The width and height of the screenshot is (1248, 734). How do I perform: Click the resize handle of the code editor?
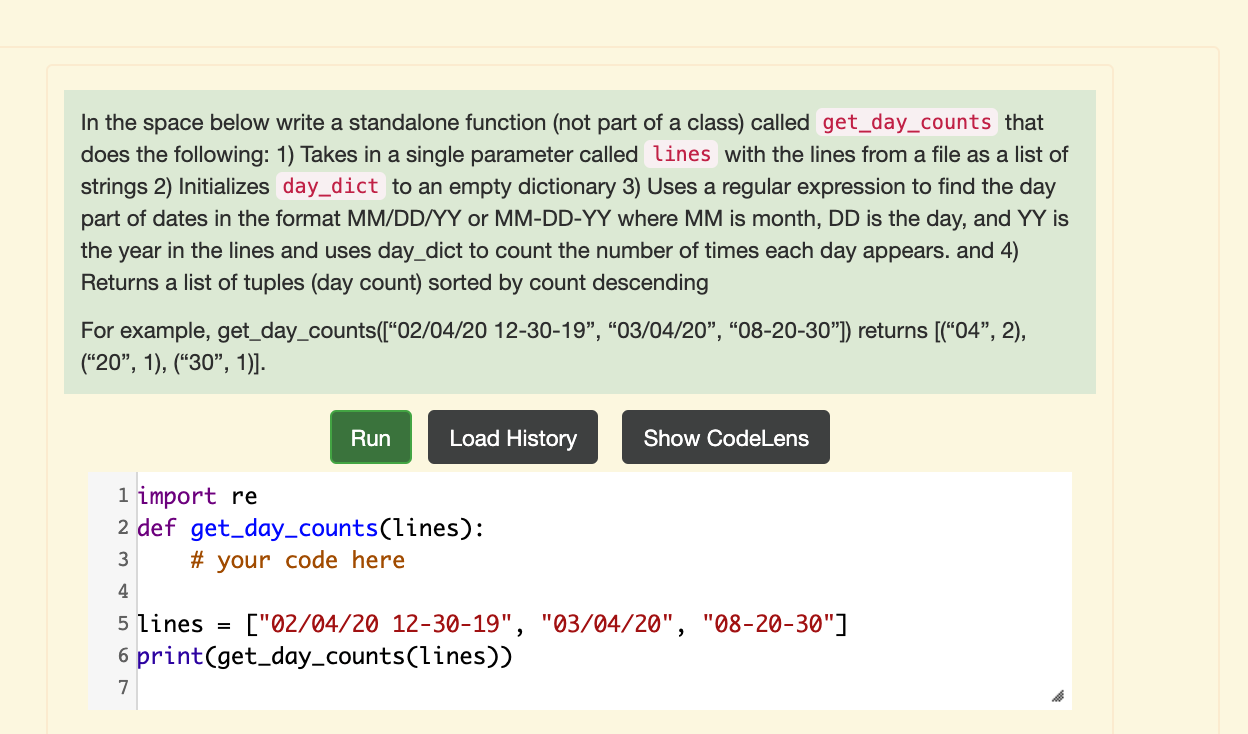pos(1058,696)
